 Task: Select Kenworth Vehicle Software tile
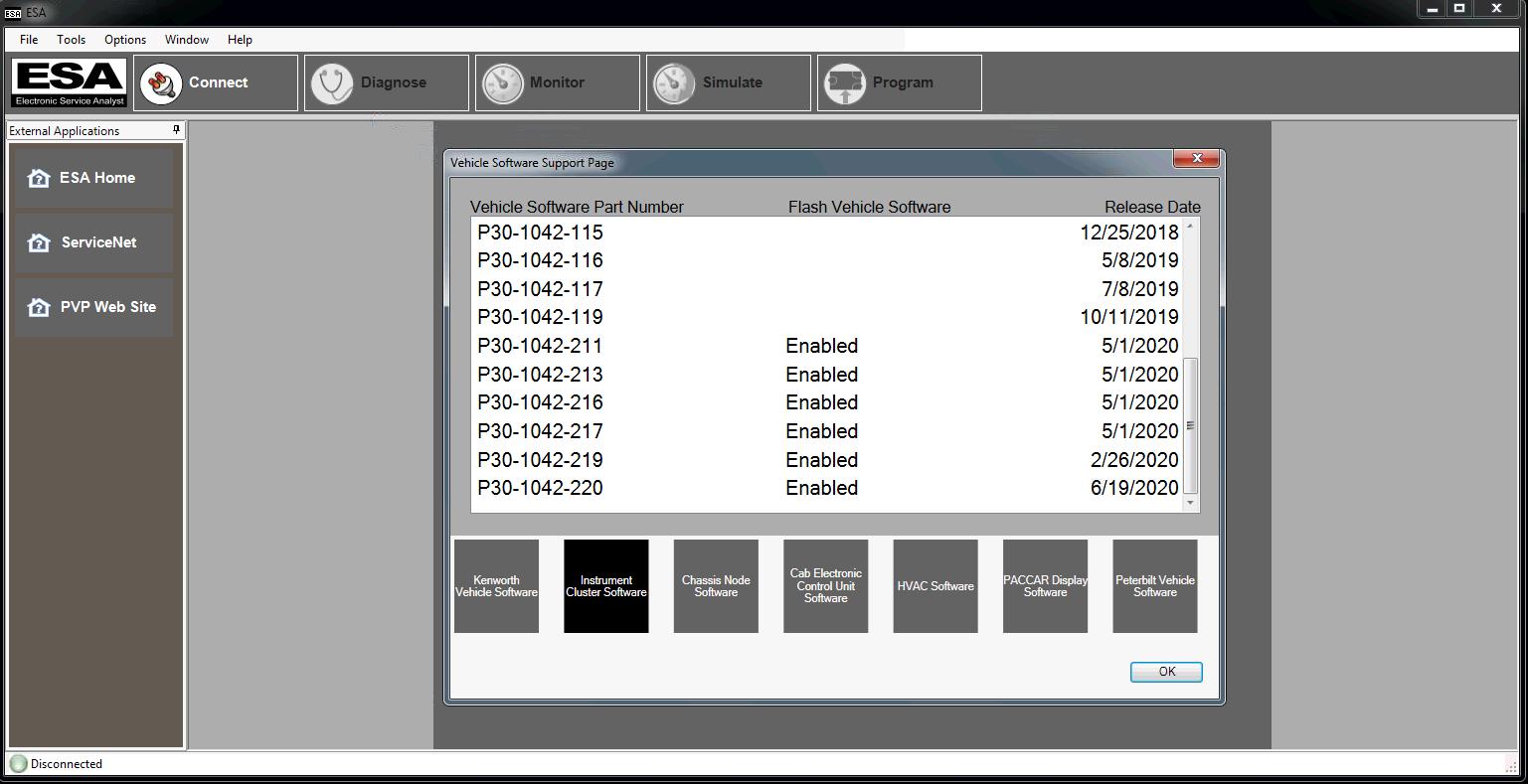point(496,586)
